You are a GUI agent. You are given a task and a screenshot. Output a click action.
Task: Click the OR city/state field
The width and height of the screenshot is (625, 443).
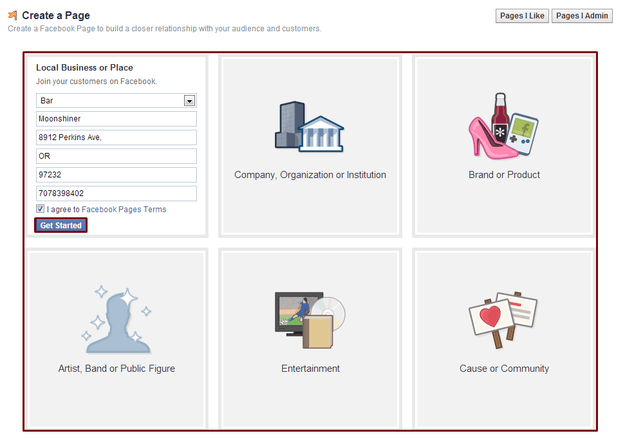click(x=116, y=156)
